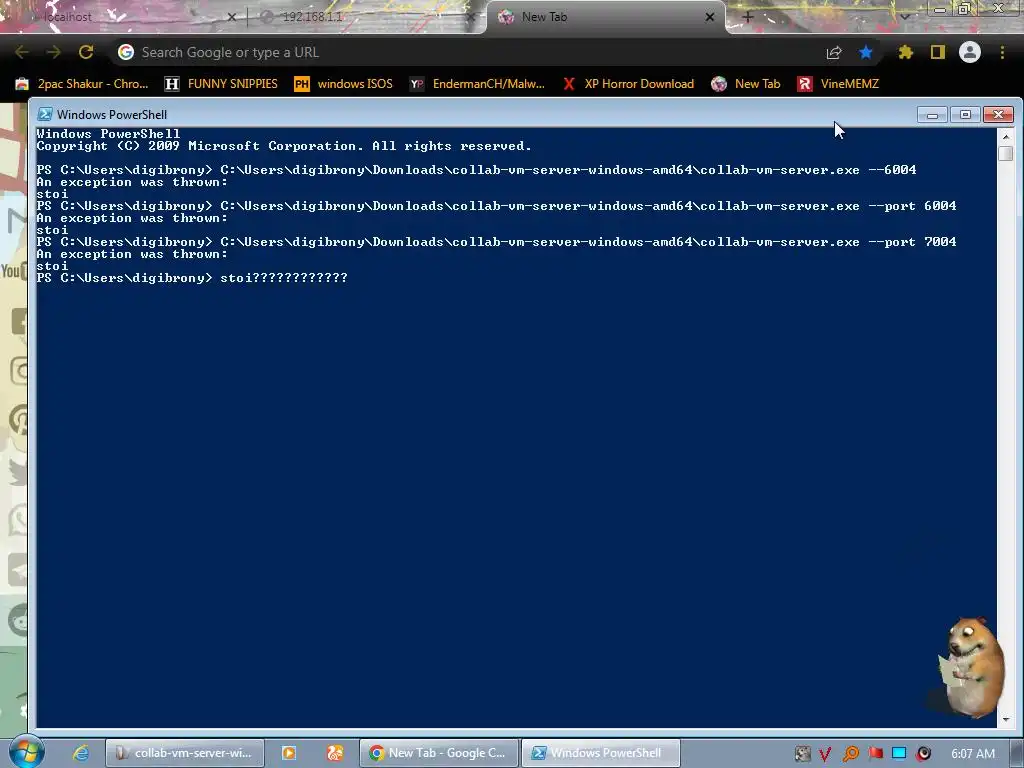Close the localhost tab

pyautogui.click(x=231, y=17)
